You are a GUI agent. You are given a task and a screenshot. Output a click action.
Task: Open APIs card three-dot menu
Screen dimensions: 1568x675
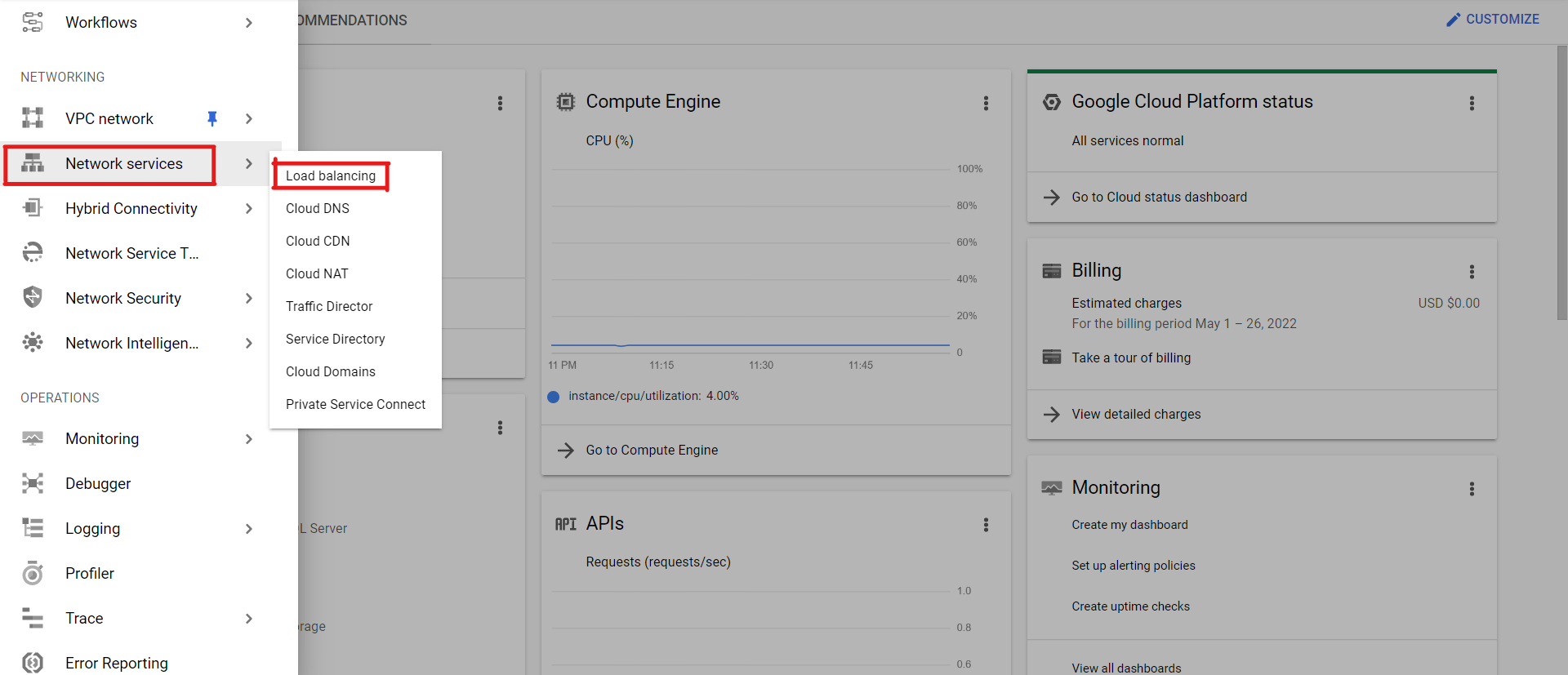[986, 525]
